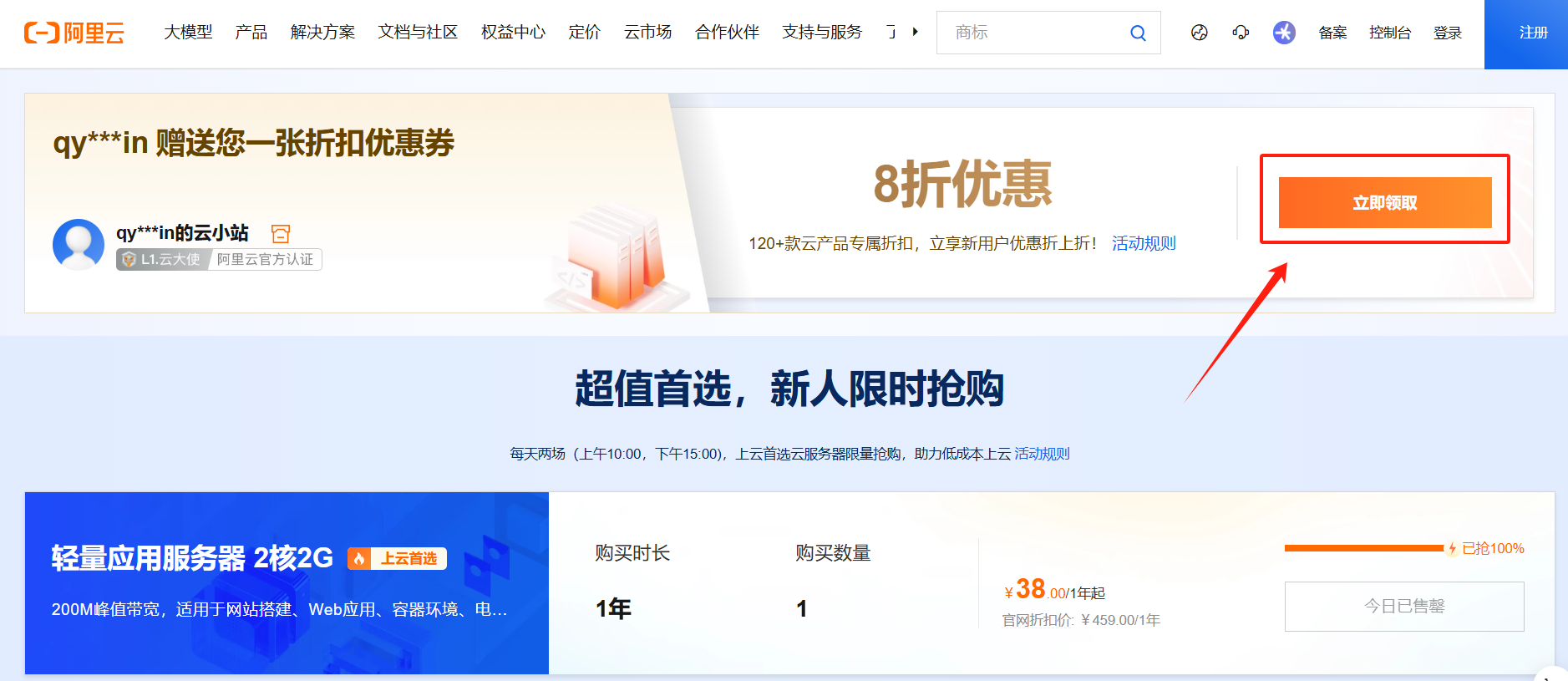Open the 控制台 link
Screen dimensions: 1568x681
click(1390, 33)
